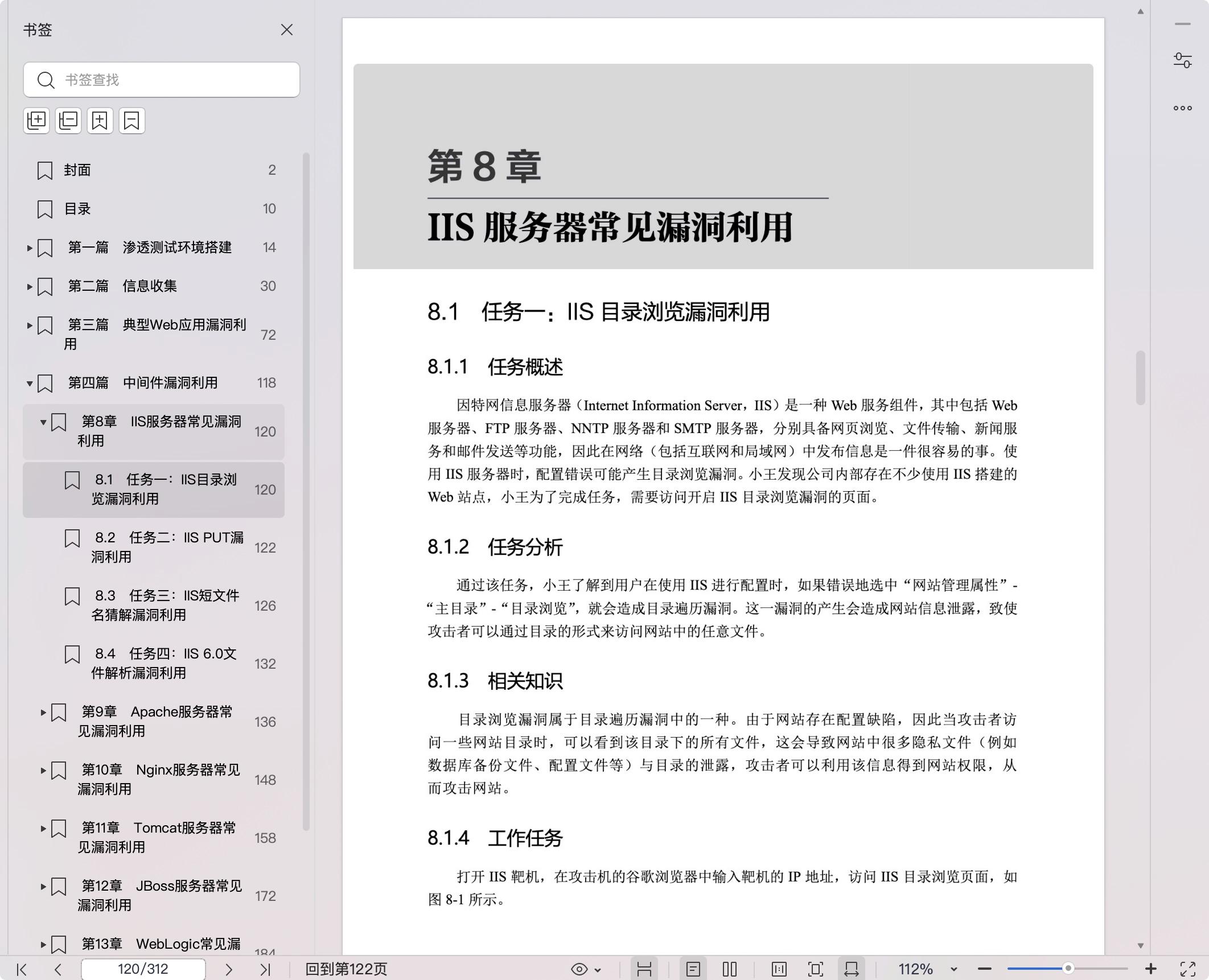
Task: Jump to the last page
Action: 265,969
